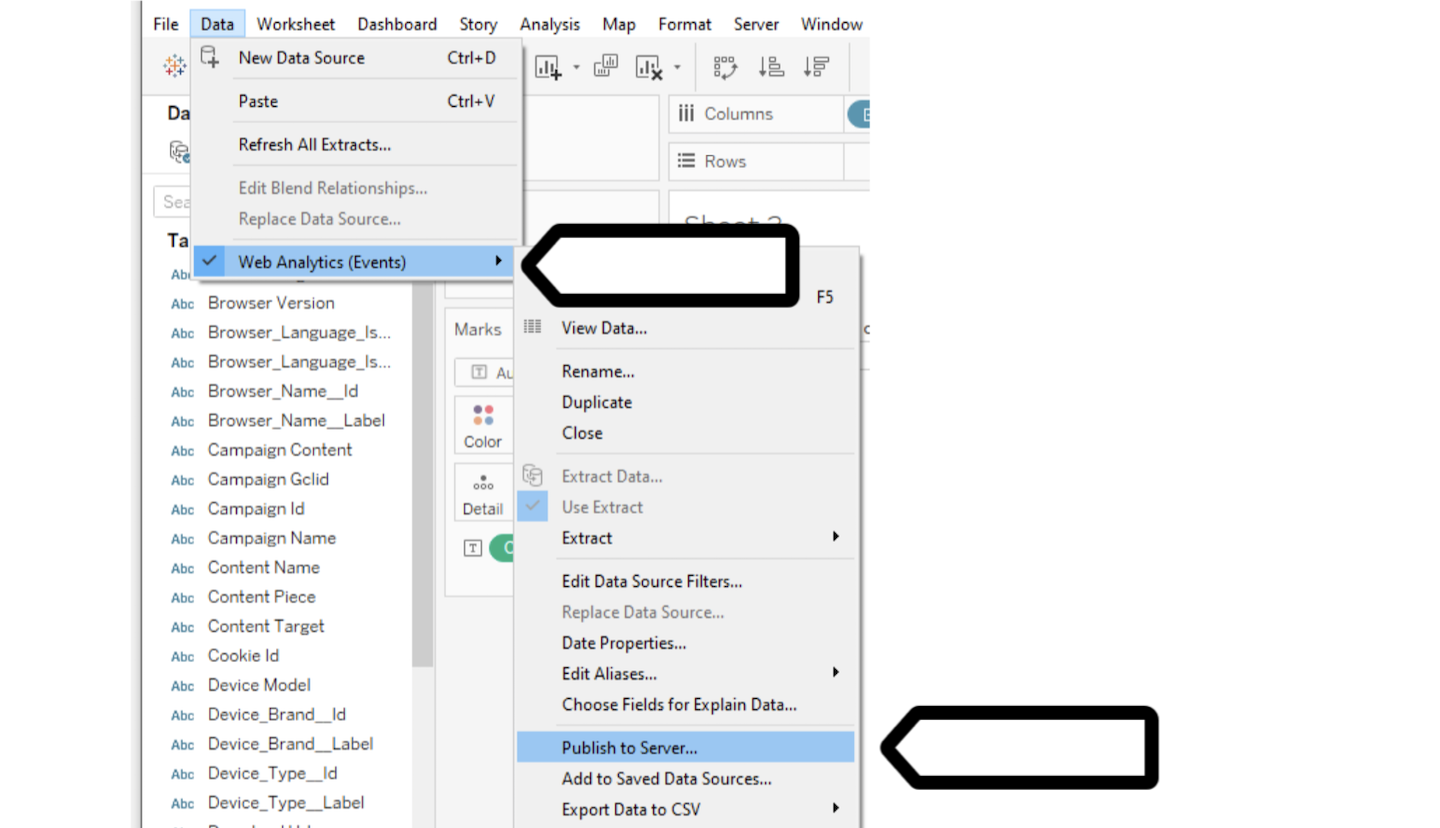Click the Duplicate Sheet toolbar icon
This screenshot has height=828, width=1440.
[605, 66]
